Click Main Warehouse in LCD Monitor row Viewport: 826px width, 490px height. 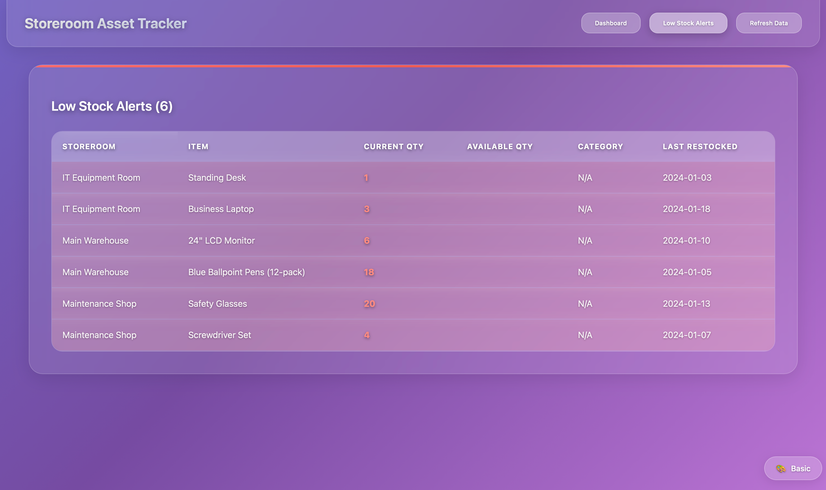[x=95, y=241]
